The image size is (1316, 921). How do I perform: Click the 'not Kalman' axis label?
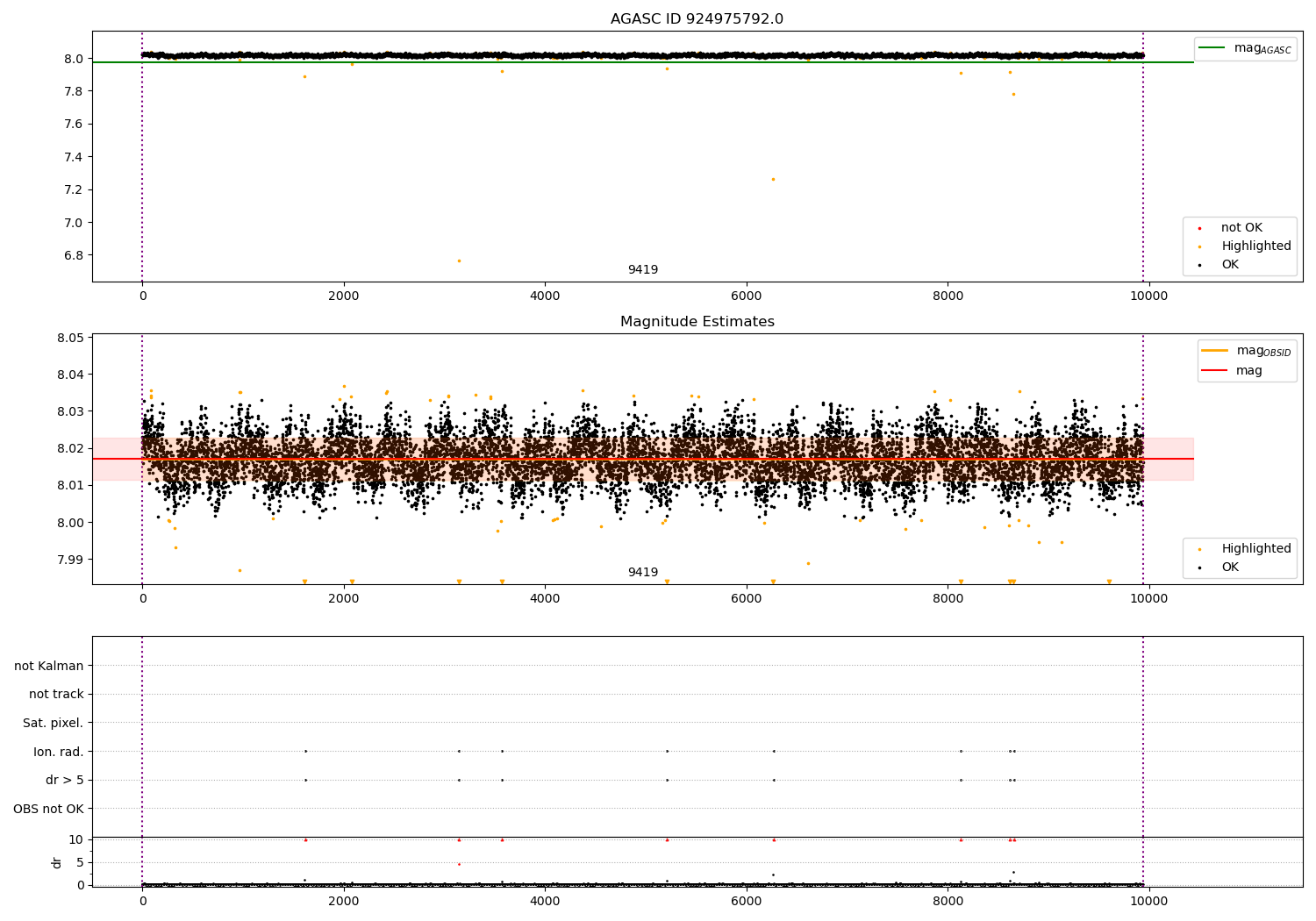tap(49, 666)
